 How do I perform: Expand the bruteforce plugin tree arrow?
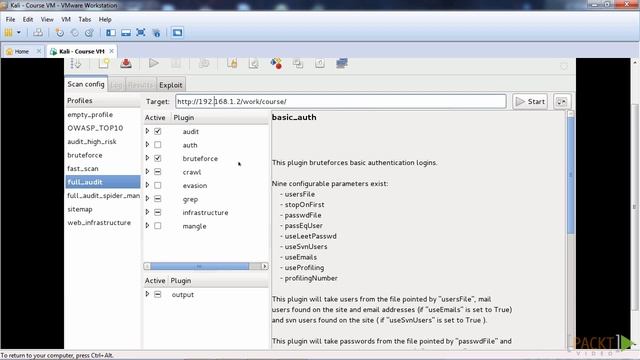(x=147, y=158)
